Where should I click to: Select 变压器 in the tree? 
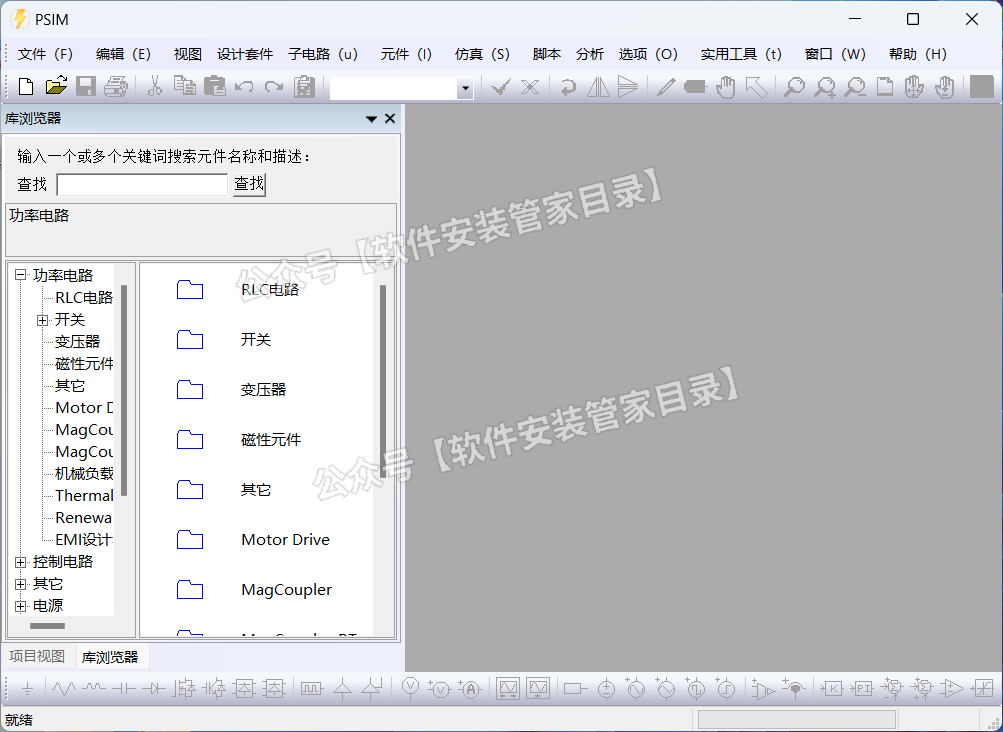click(77, 342)
